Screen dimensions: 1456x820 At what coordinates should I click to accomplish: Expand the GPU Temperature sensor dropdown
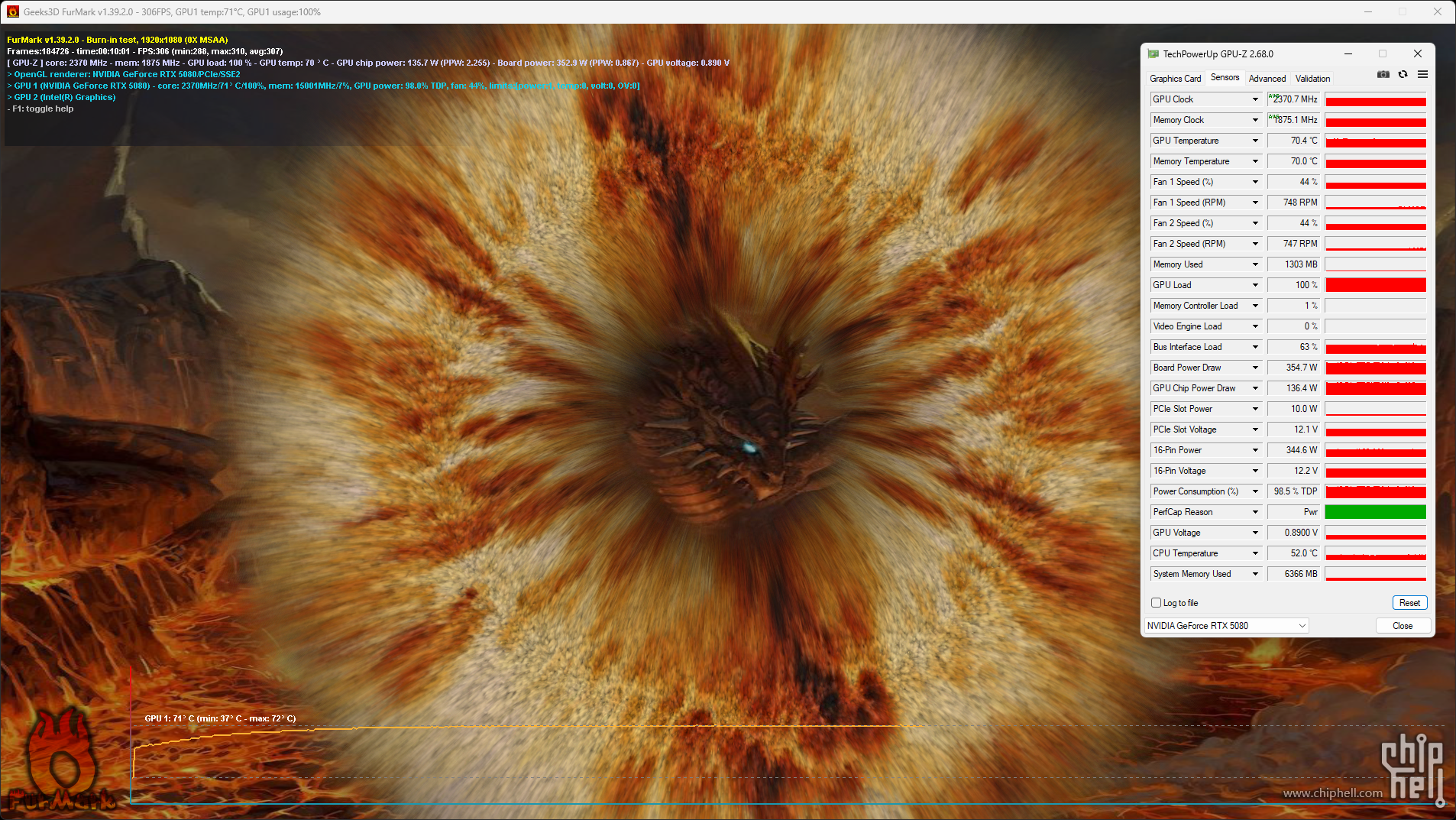coord(1255,141)
